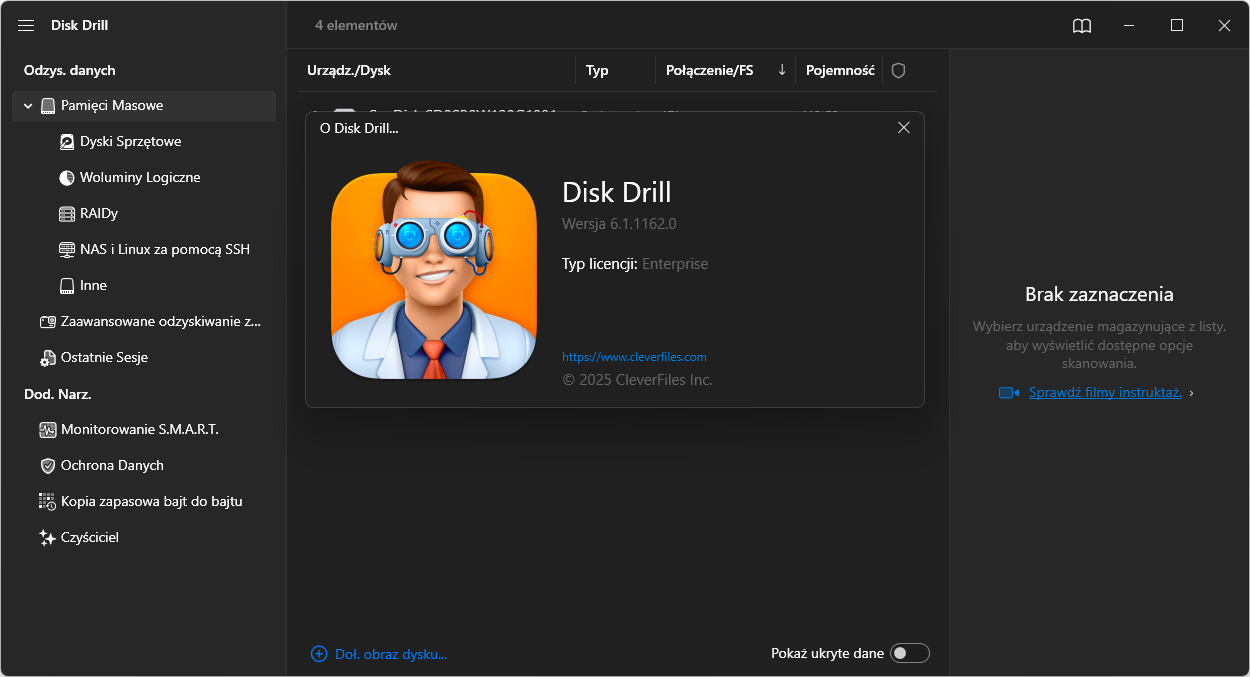This screenshot has width=1250, height=677.
Task: Open Kopia zapasowa bajt do bajtu
Action: [x=151, y=502]
